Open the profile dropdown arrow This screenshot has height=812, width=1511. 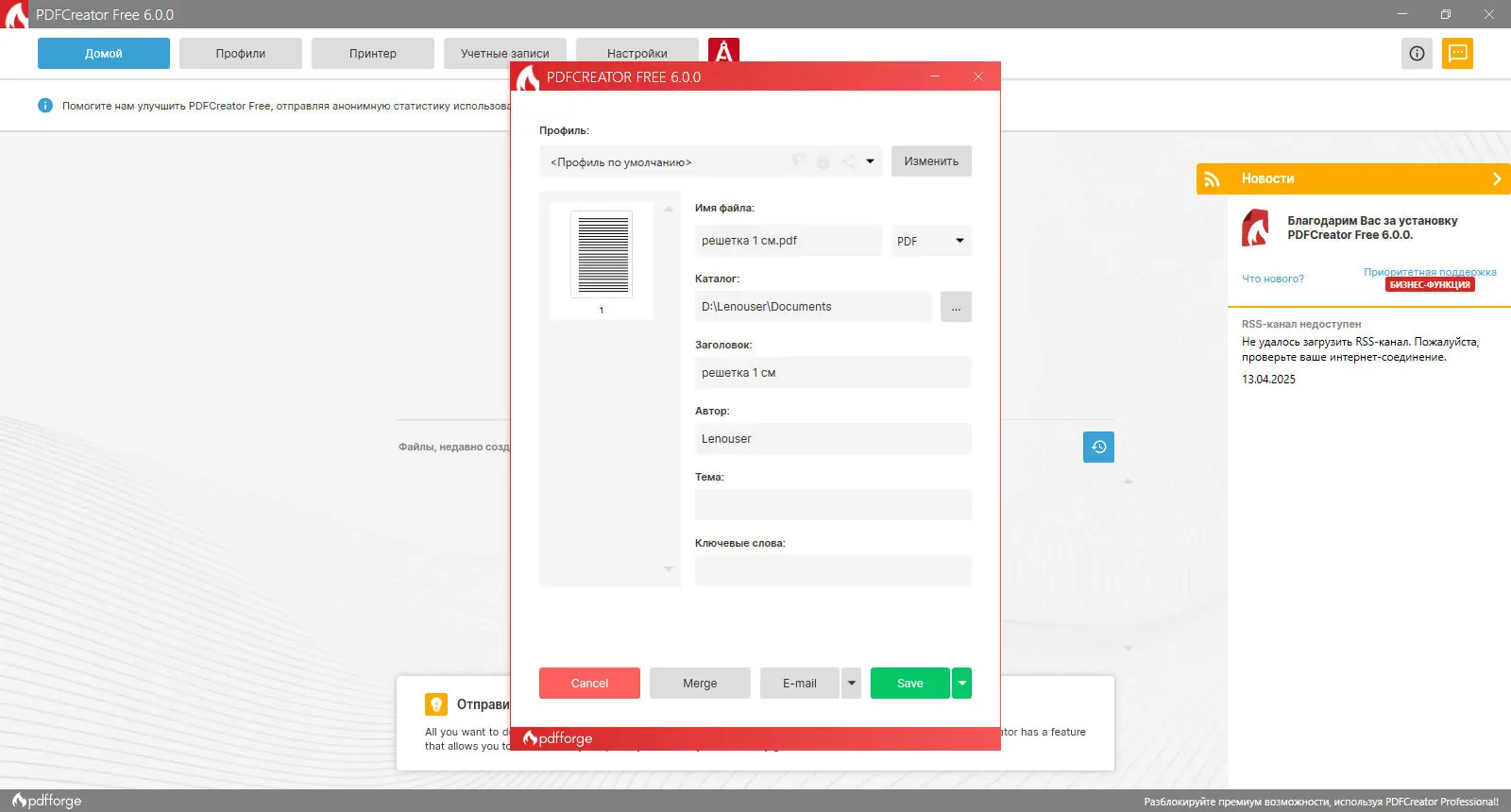pos(870,161)
